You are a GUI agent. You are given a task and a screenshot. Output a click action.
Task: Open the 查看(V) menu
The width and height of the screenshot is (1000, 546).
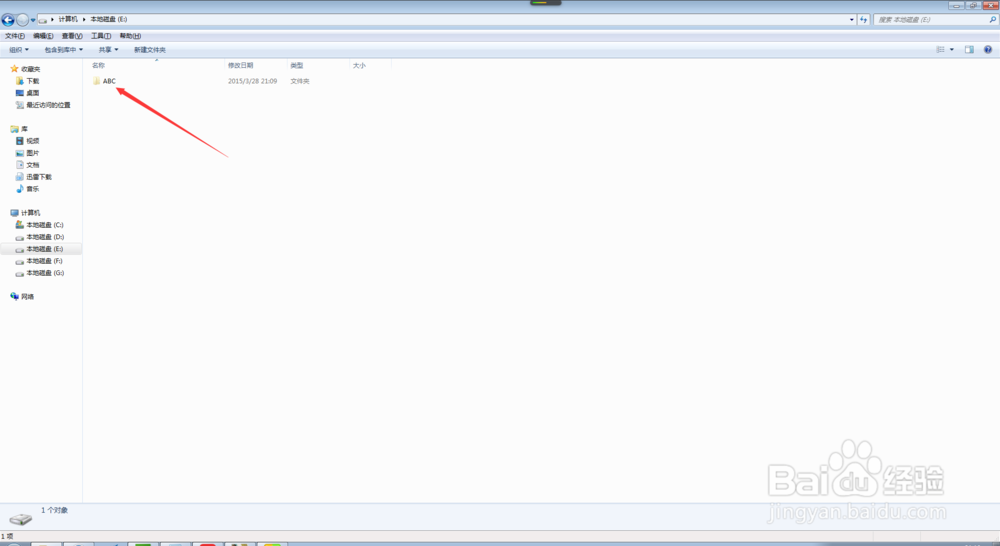72,36
